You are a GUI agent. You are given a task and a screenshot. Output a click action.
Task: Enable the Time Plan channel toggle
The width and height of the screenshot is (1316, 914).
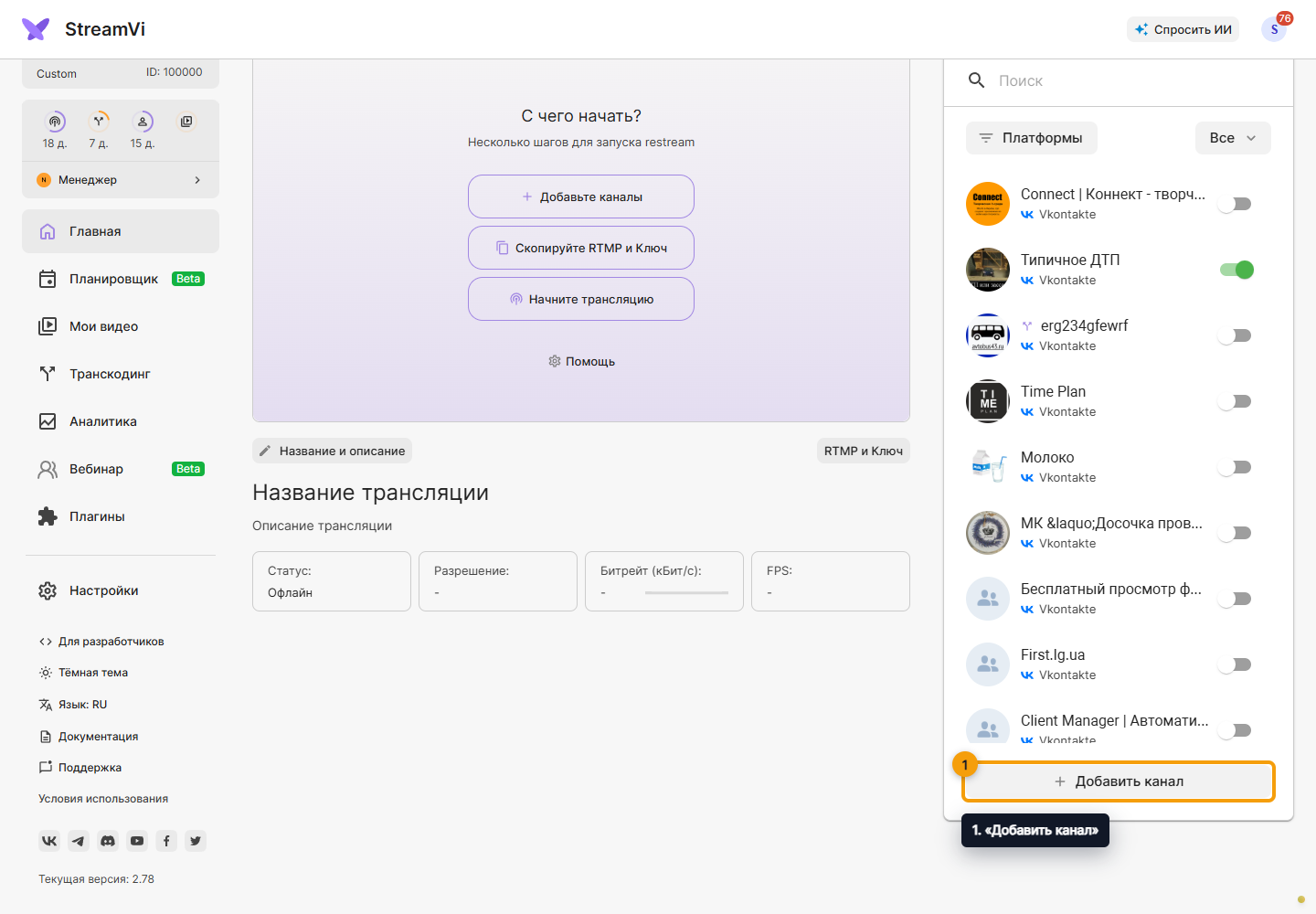(1236, 401)
